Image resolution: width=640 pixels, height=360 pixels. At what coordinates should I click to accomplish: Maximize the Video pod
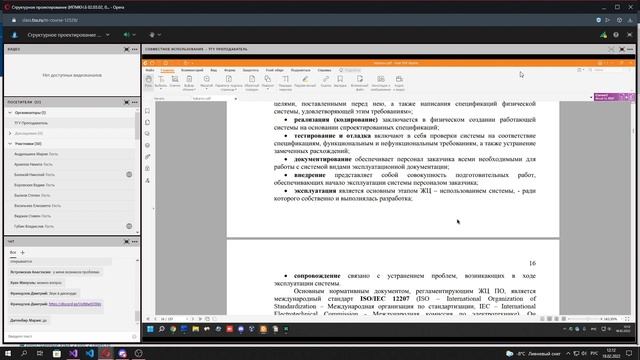point(127,49)
